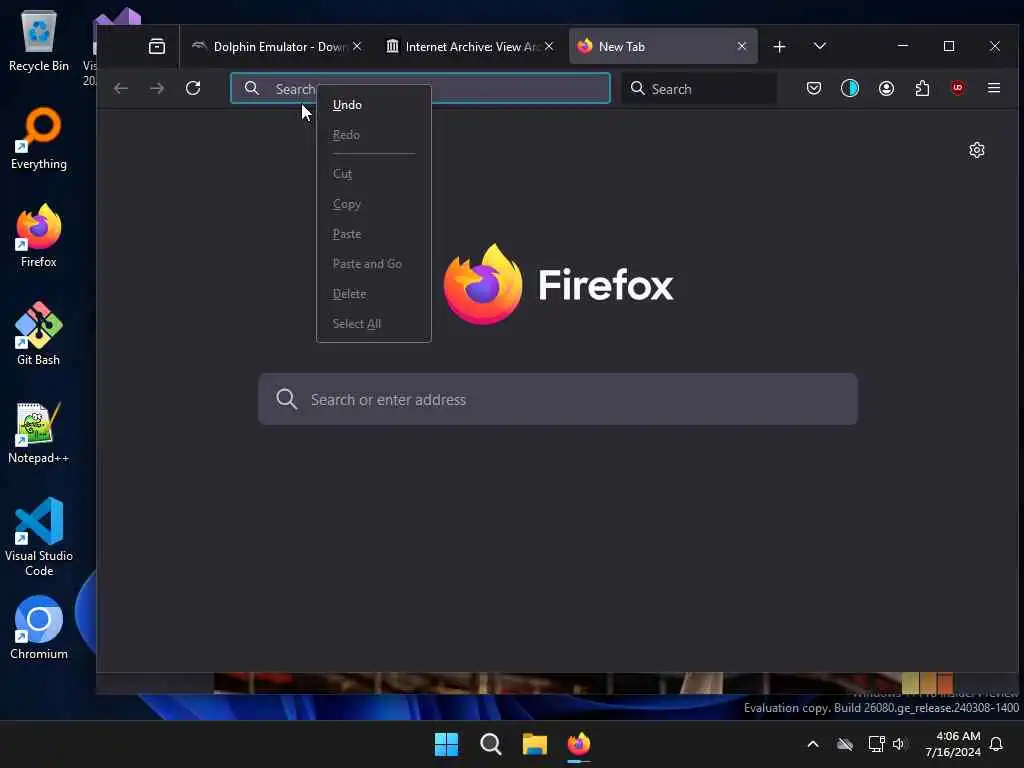
Task: Open clock showing 4:06 AM
Action: pyautogui.click(x=953, y=744)
